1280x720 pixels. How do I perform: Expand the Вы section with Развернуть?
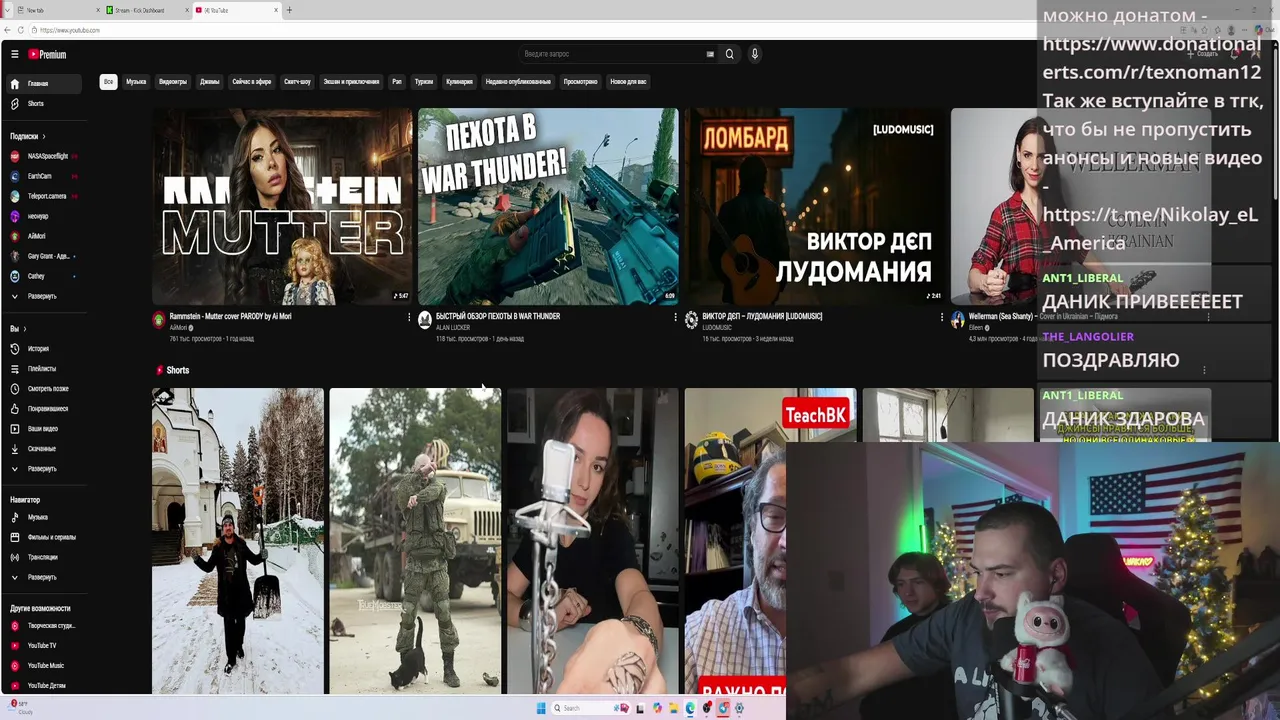43,469
